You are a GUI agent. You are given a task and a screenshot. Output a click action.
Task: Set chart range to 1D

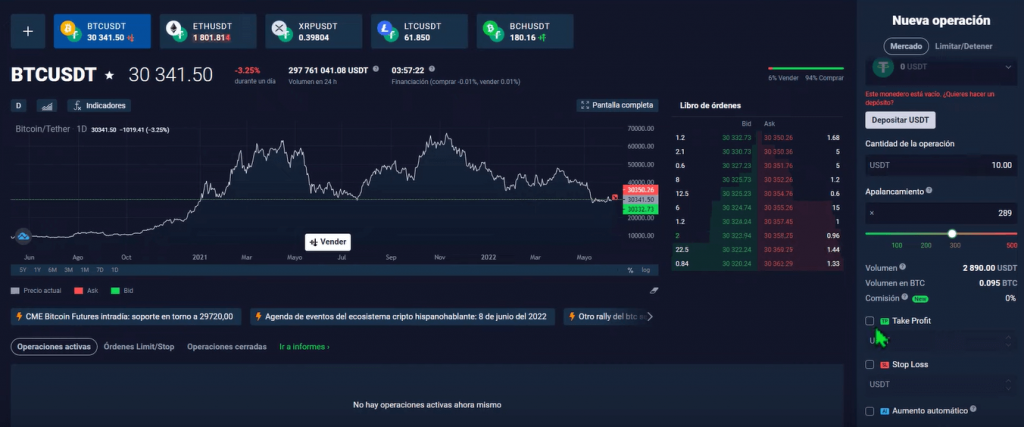114,270
